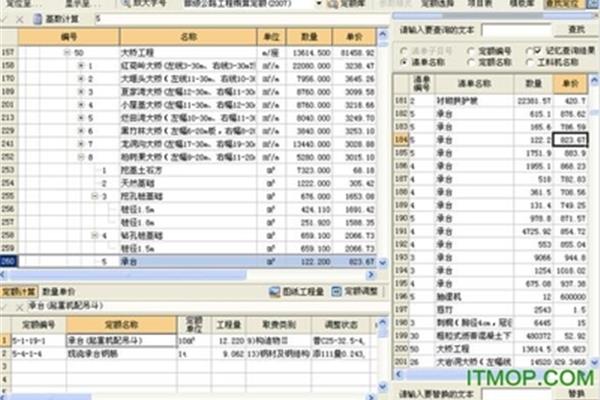The image size is (600, 400).
Task: Switch to the 查找定位 tab
Action: [x=565, y=4]
